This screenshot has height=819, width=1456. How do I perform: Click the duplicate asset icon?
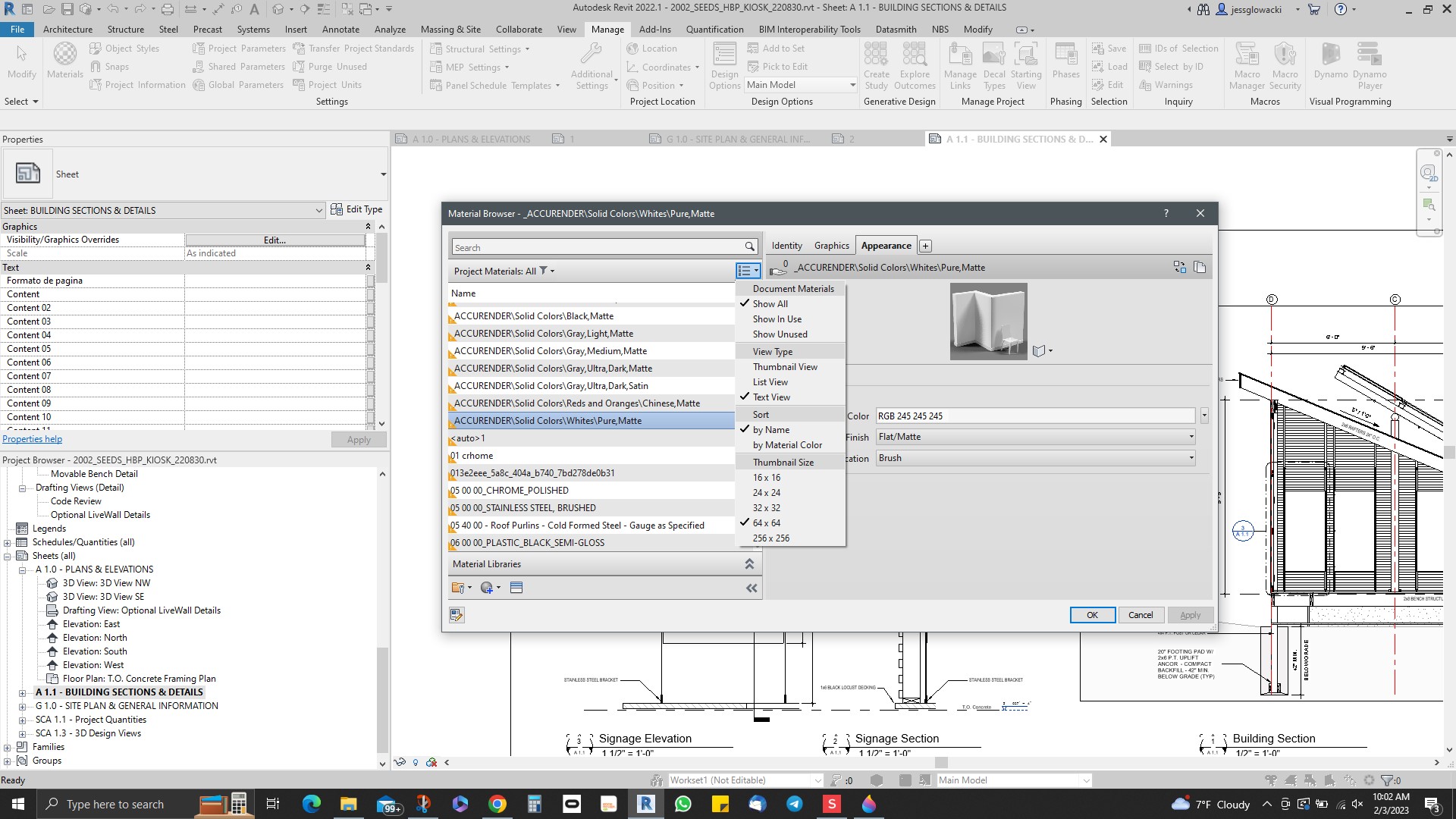tap(1200, 267)
